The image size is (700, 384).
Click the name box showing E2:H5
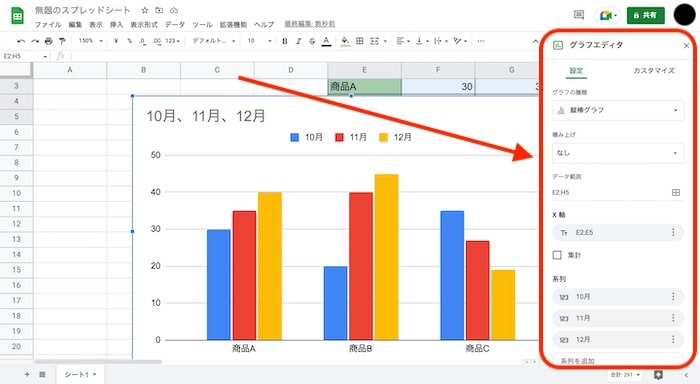coord(25,56)
